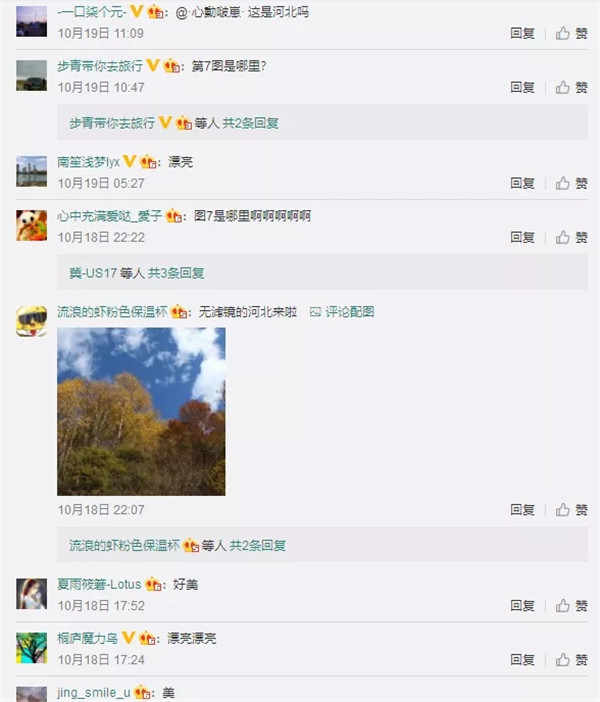Visit 流浪的虾粉色保温杯 profile via username
The height and width of the screenshot is (702, 600).
click(x=112, y=312)
